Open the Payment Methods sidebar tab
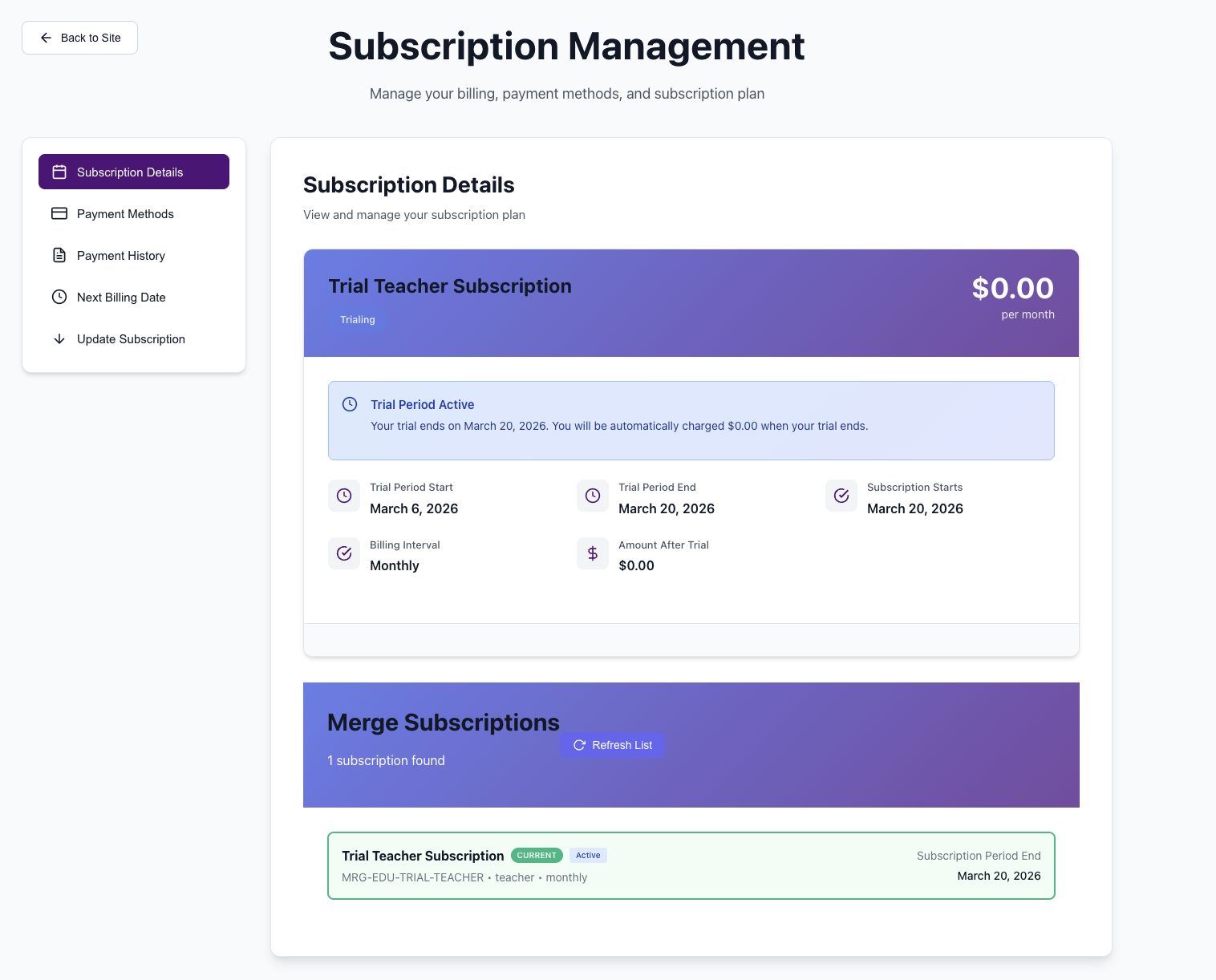The height and width of the screenshot is (980, 1216). (134, 213)
